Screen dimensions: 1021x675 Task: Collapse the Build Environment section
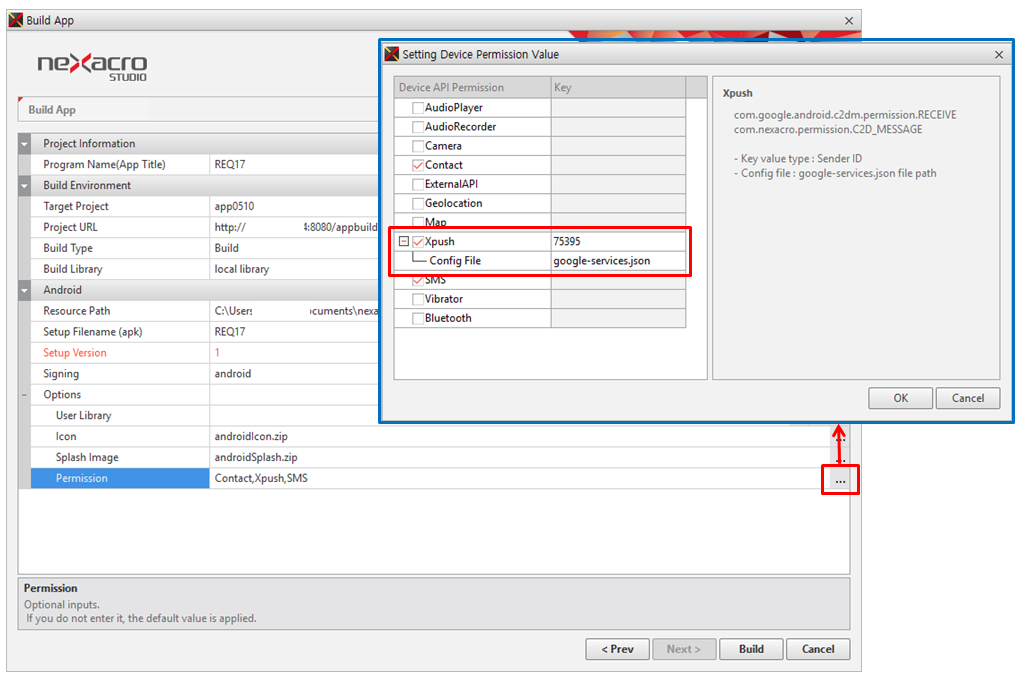point(25,186)
